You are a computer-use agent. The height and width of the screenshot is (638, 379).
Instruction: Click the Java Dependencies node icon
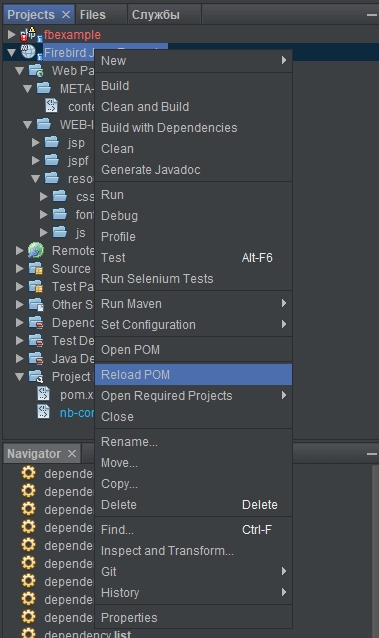36,358
